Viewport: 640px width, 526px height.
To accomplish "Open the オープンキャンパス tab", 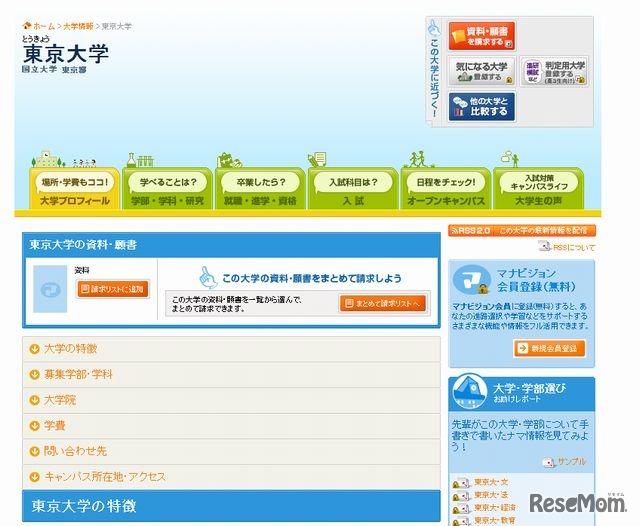I will coord(446,189).
